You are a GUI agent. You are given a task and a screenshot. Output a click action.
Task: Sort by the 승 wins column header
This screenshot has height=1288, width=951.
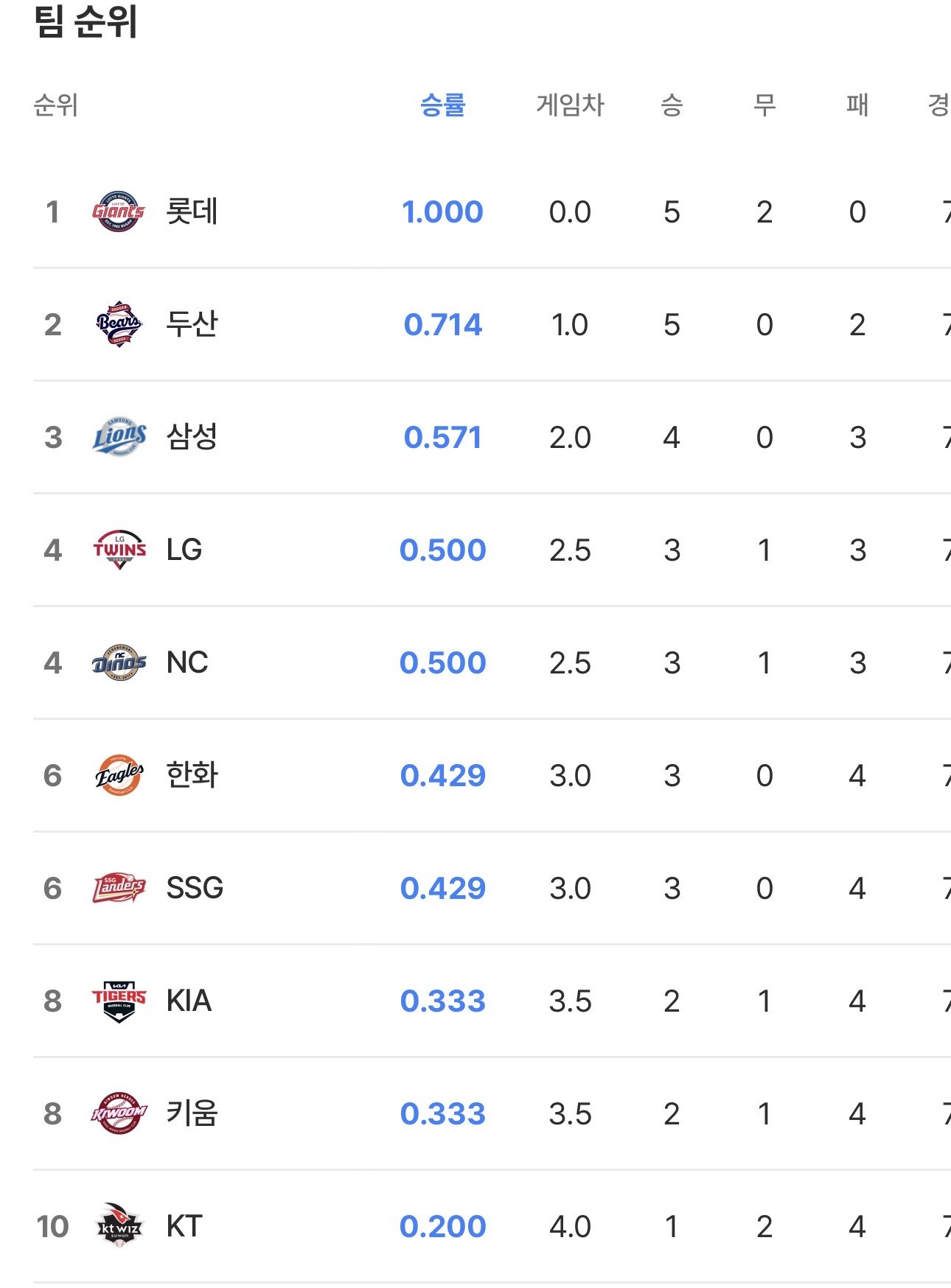coord(671,105)
